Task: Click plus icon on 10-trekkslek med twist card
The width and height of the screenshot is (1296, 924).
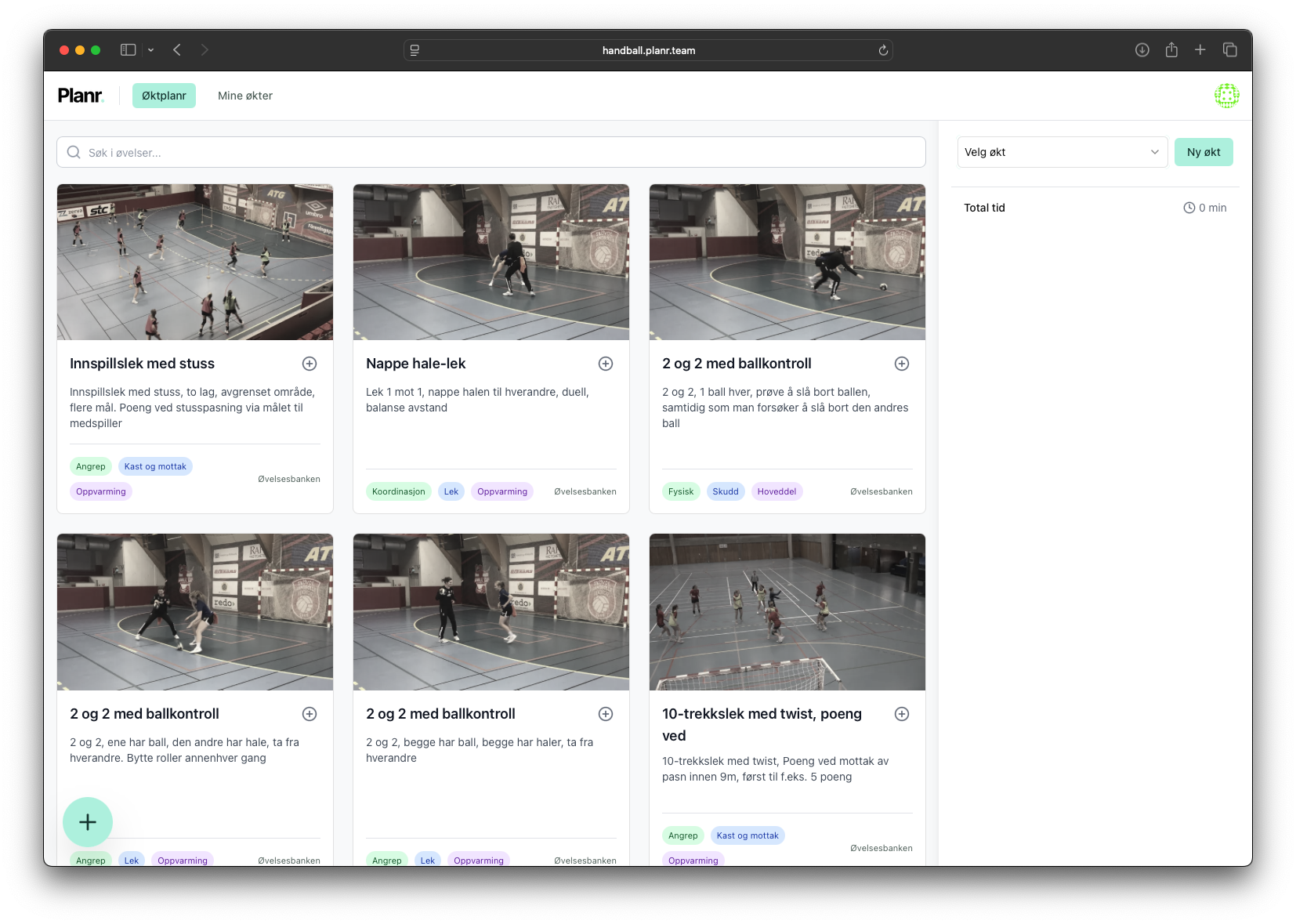Action: click(902, 714)
